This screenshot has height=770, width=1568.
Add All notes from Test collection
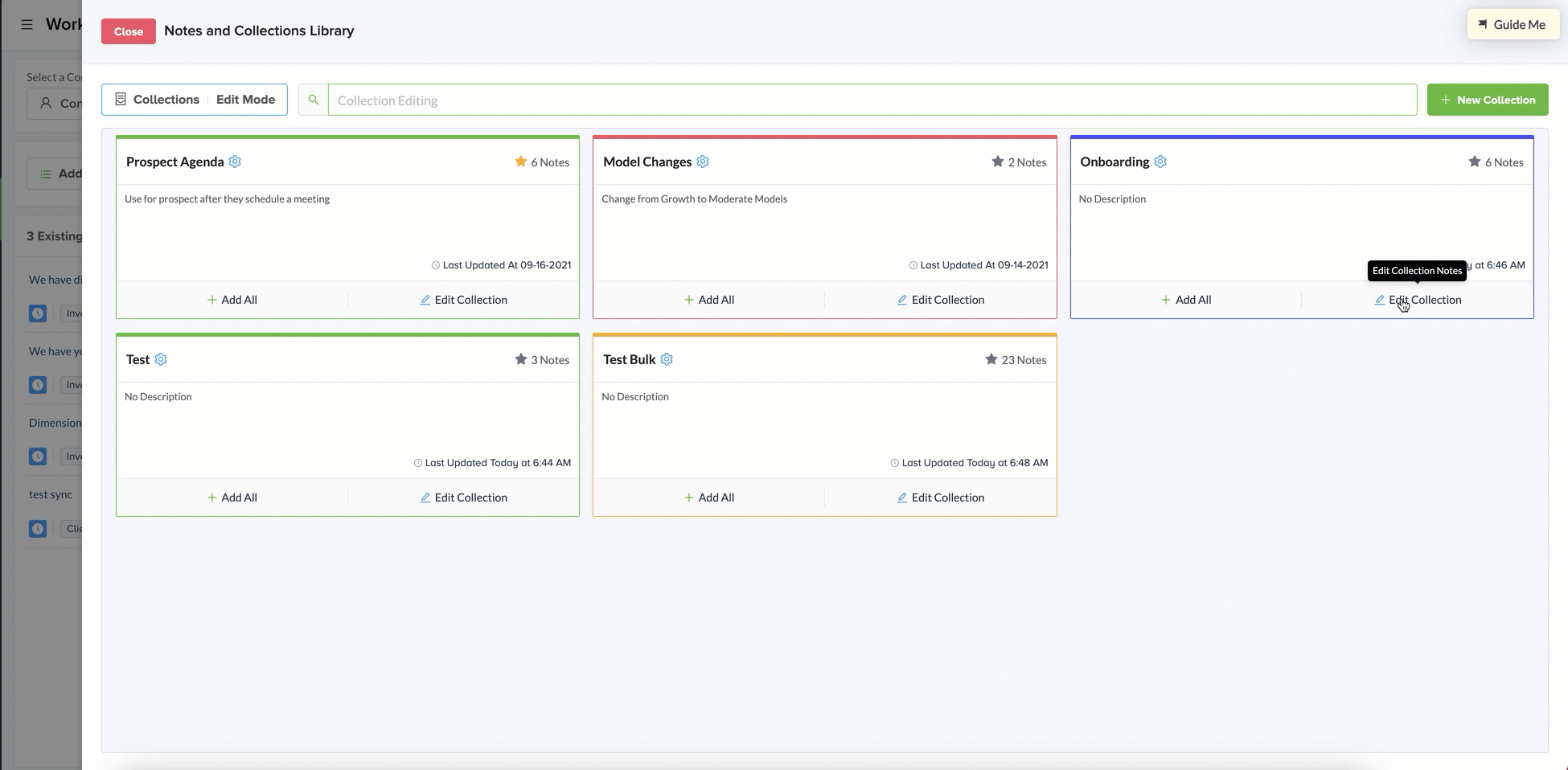click(232, 498)
